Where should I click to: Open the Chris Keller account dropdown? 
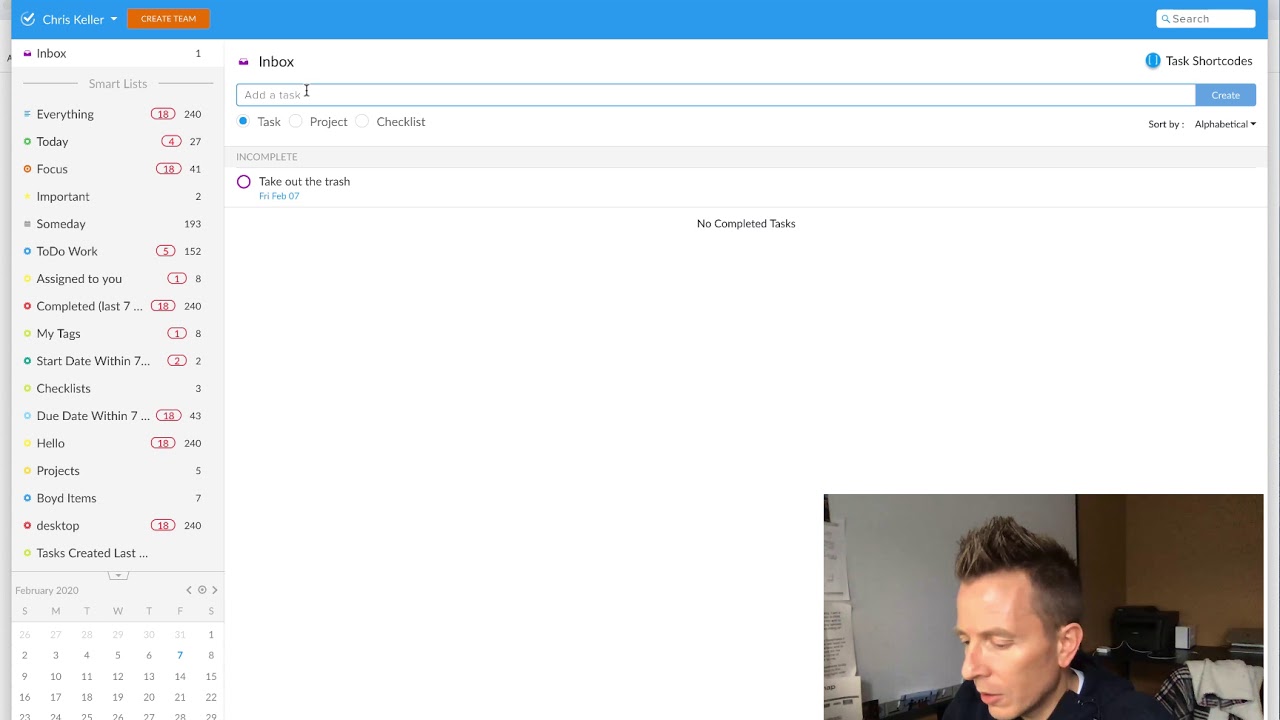tap(79, 19)
